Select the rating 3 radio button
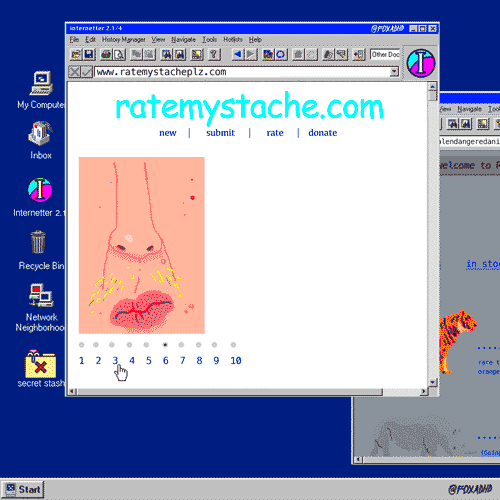This screenshot has width=500, height=500. point(112,345)
